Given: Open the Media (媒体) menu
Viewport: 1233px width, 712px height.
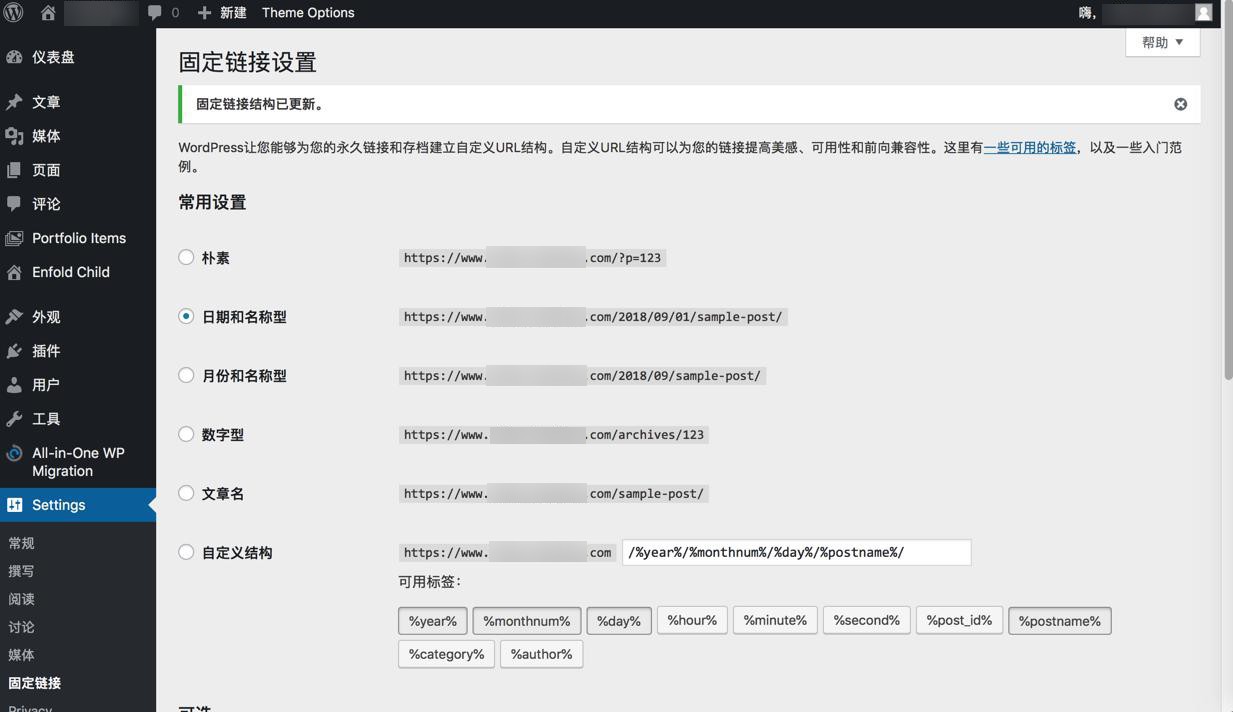Looking at the screenshot, I should pyautogui.click(x=46, y=136).
